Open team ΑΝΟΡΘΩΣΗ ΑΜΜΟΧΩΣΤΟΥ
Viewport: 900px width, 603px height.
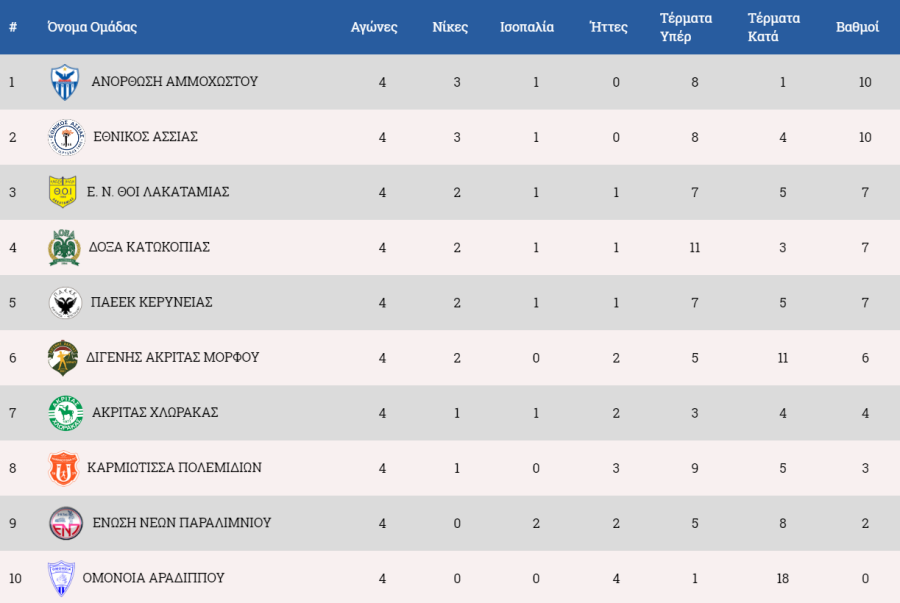pyautogui.click(x=174, y=81)
